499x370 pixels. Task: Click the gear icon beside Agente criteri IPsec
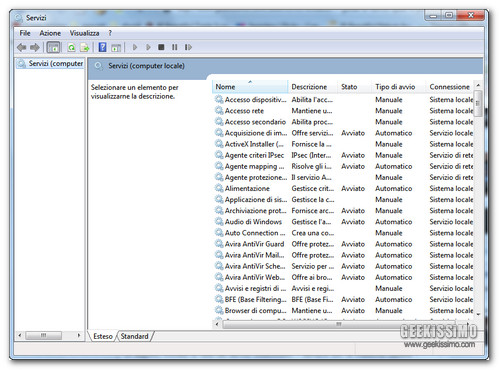coord(219,155)
